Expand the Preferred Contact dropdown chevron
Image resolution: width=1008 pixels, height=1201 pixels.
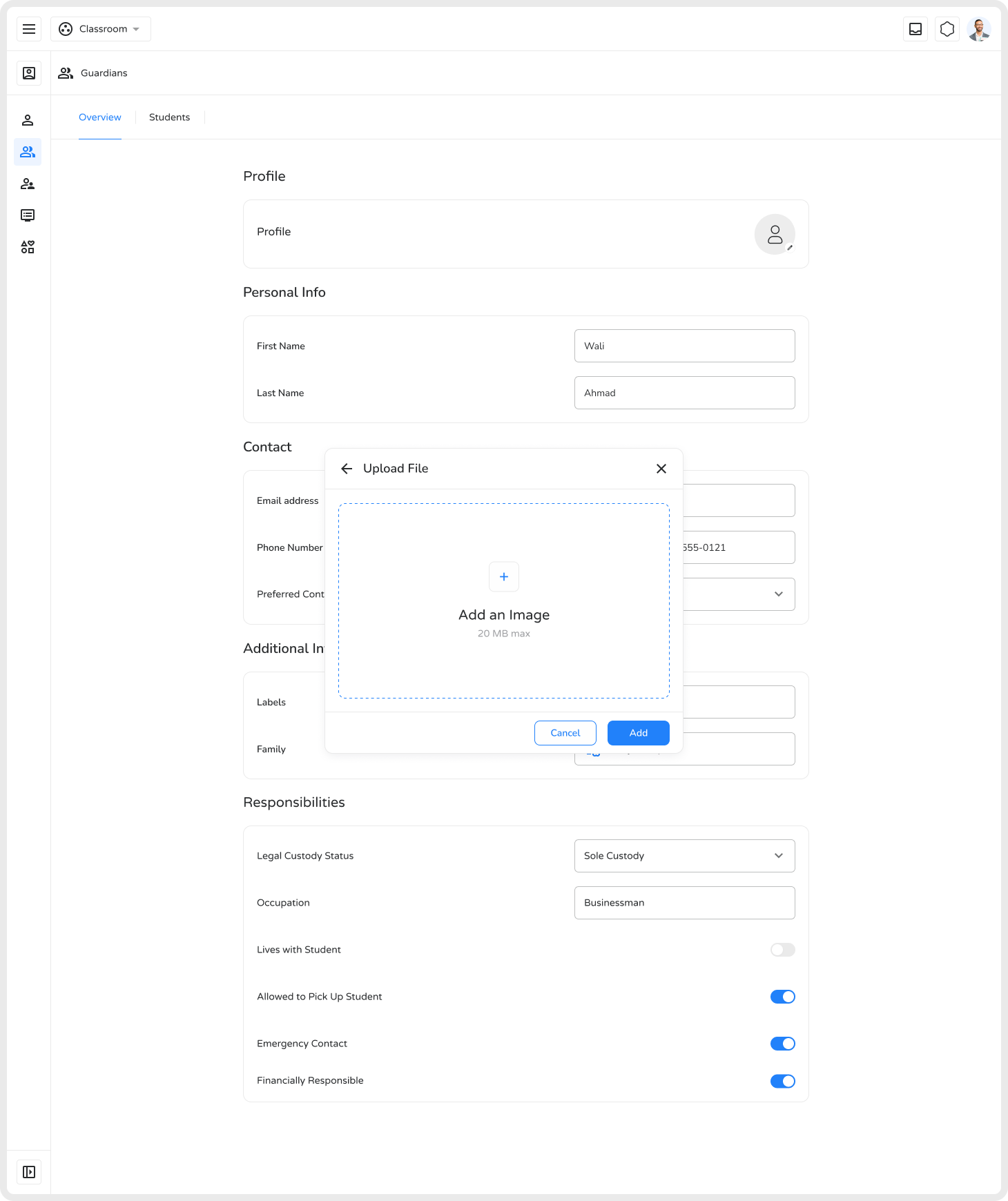(778, 594)
